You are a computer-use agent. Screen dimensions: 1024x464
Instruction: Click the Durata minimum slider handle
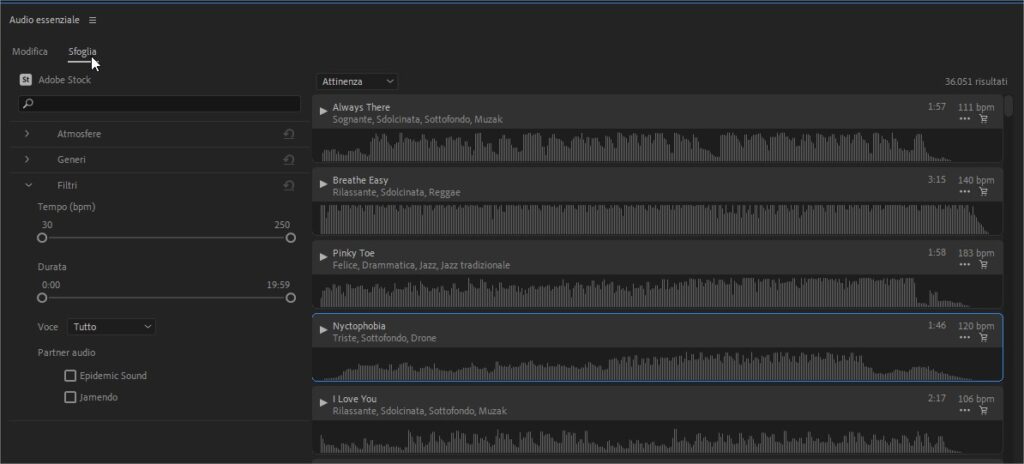click(42, 298)
